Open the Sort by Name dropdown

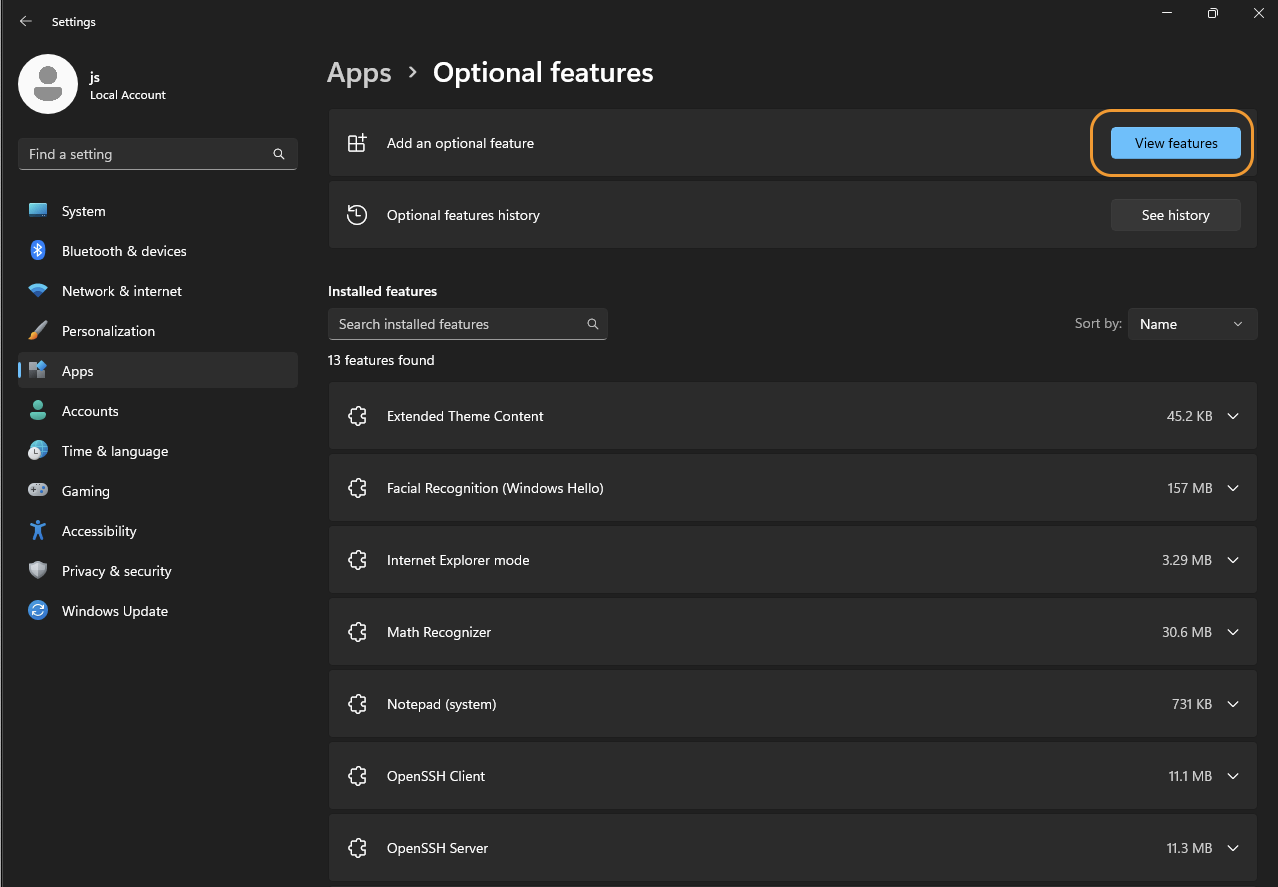point(1192,324)
